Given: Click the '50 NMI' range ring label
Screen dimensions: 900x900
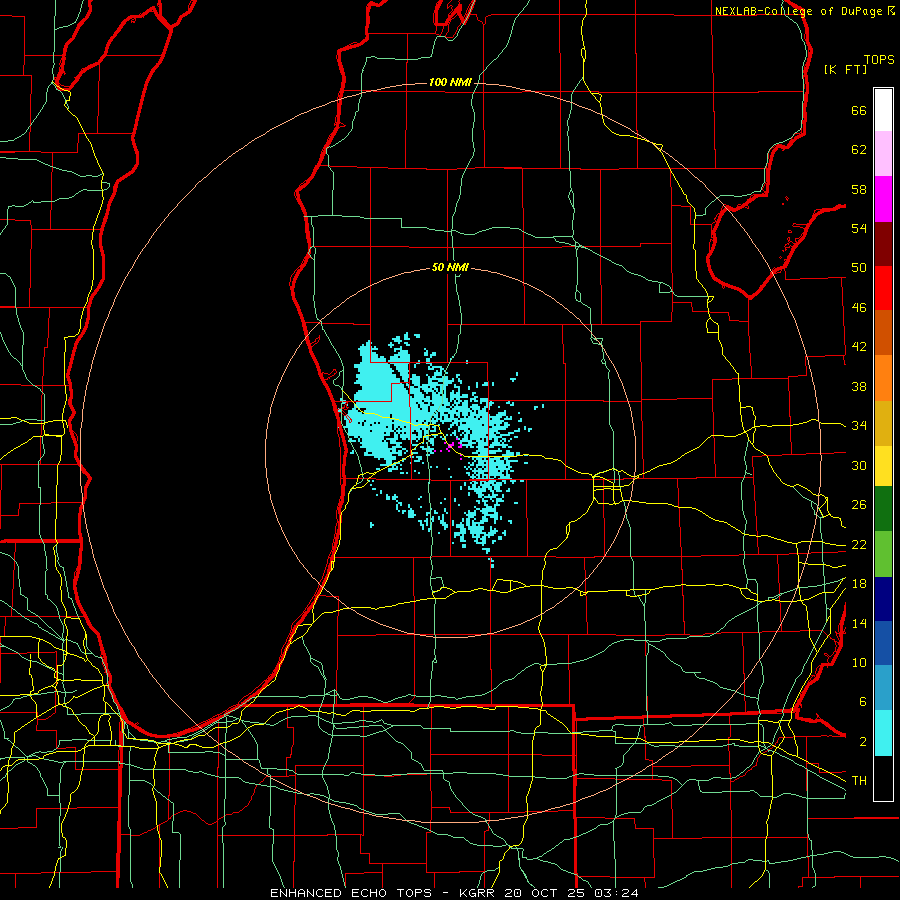Looking at the screenshot, I should click(450, 267).
